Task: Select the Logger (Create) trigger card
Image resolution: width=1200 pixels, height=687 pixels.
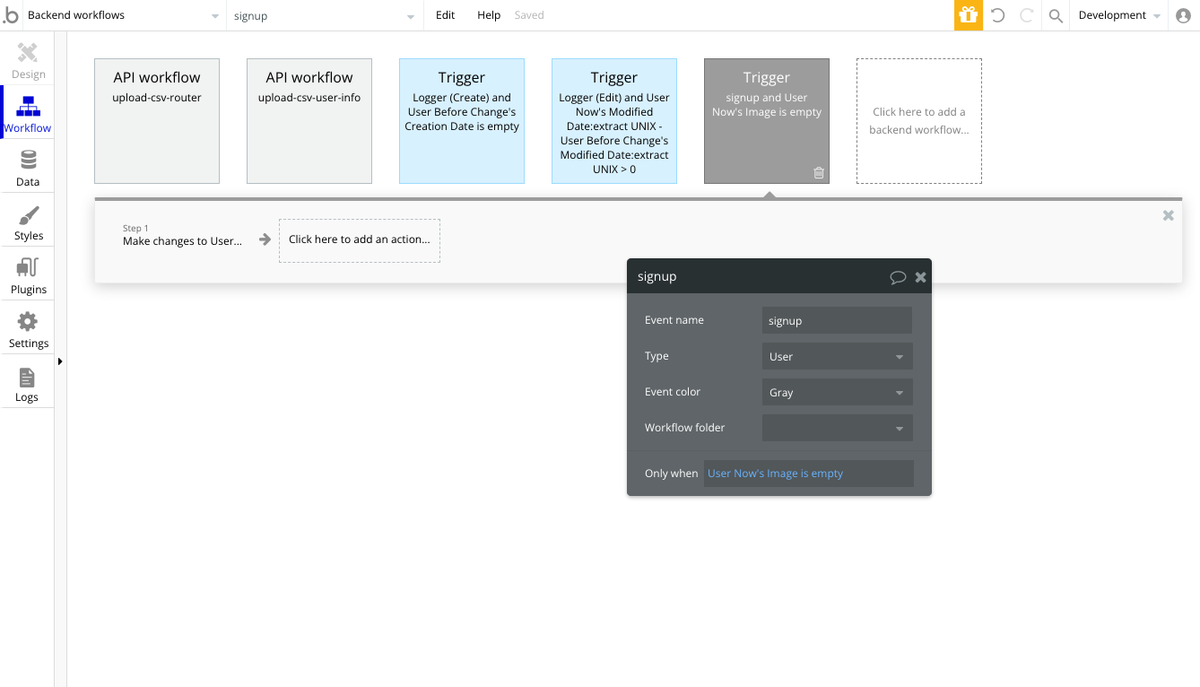Action: (x=462, y=121)
